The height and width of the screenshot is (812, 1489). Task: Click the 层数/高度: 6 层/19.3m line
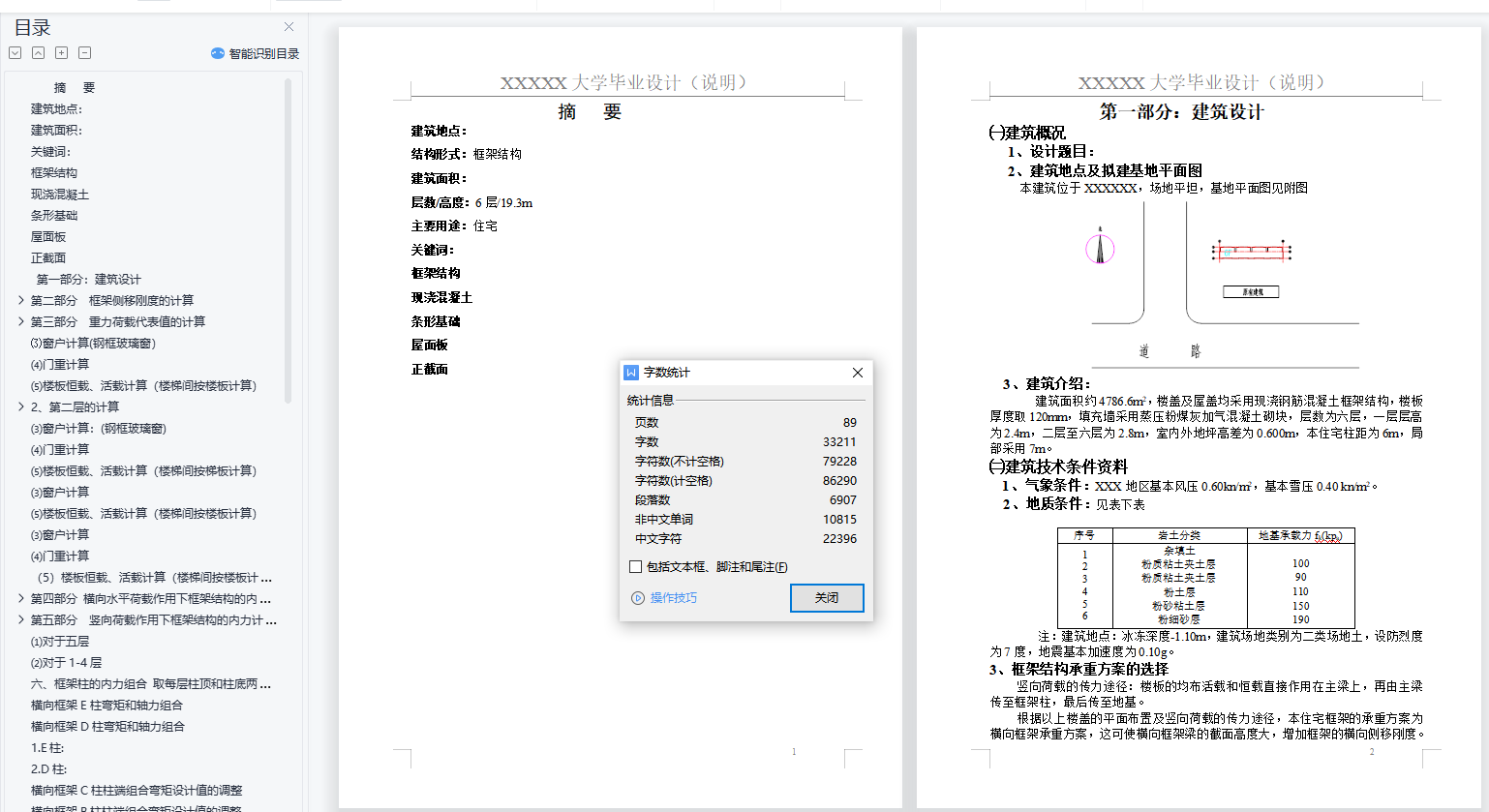(x=471, y=202)
